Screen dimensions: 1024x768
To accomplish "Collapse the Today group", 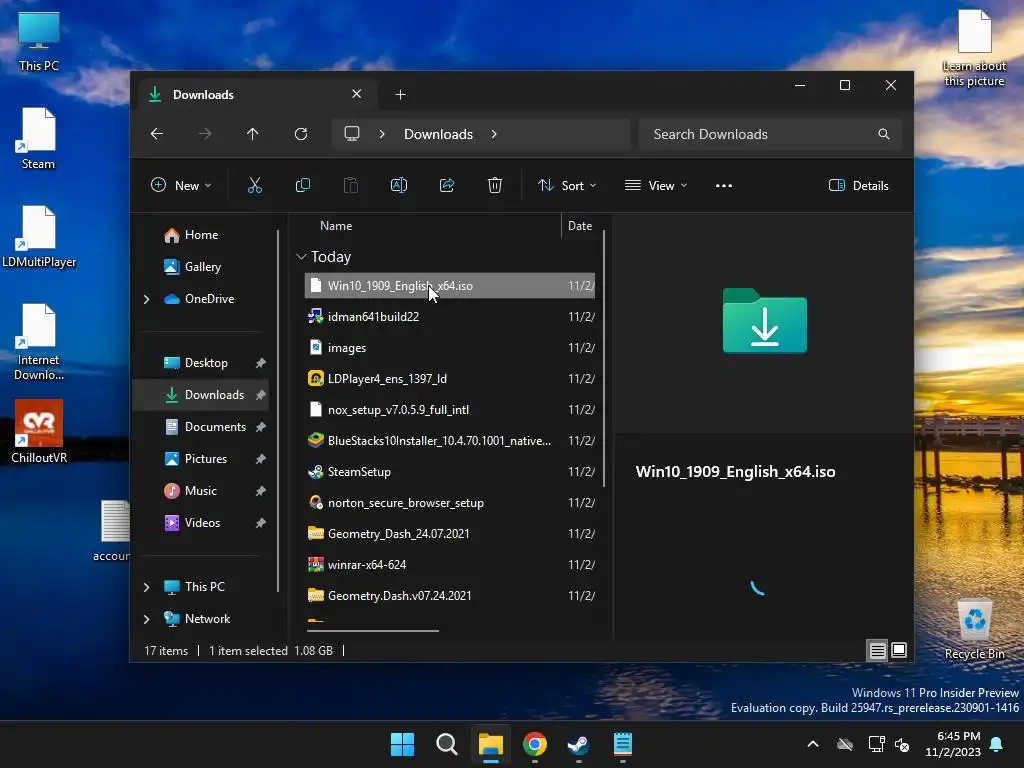I will 301,257.
